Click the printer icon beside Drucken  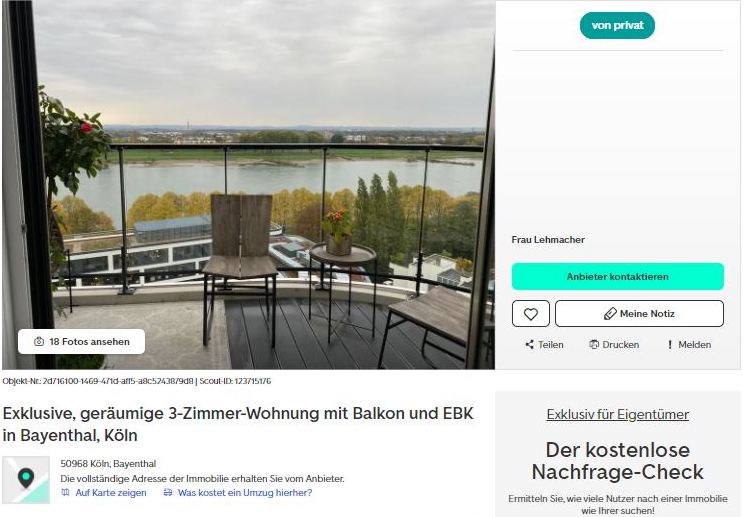coord(594,345)
